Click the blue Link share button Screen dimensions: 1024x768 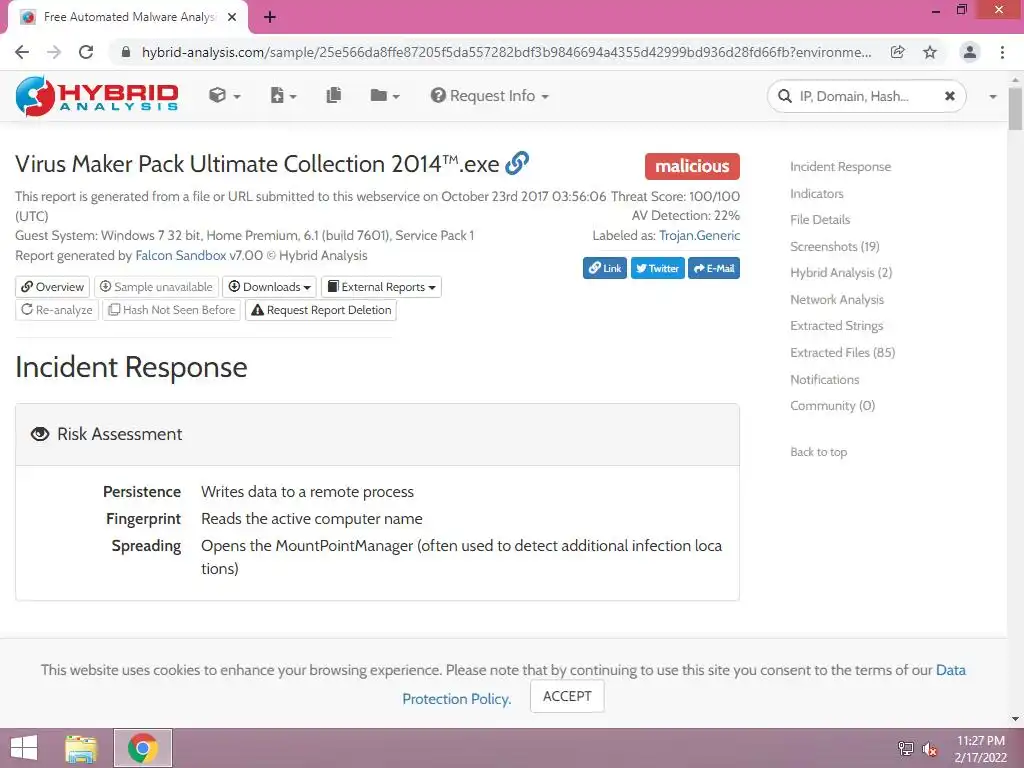605,268
